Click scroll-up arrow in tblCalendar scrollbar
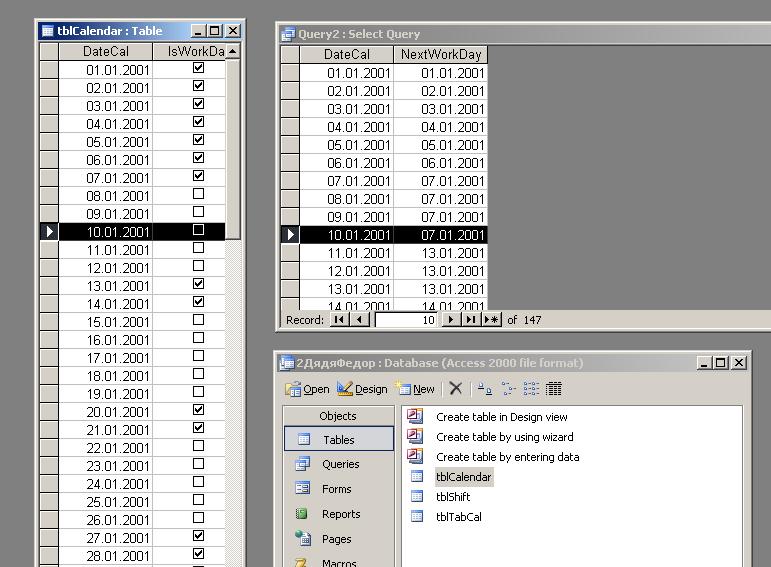Screen dimensions: 771x567 233,51
